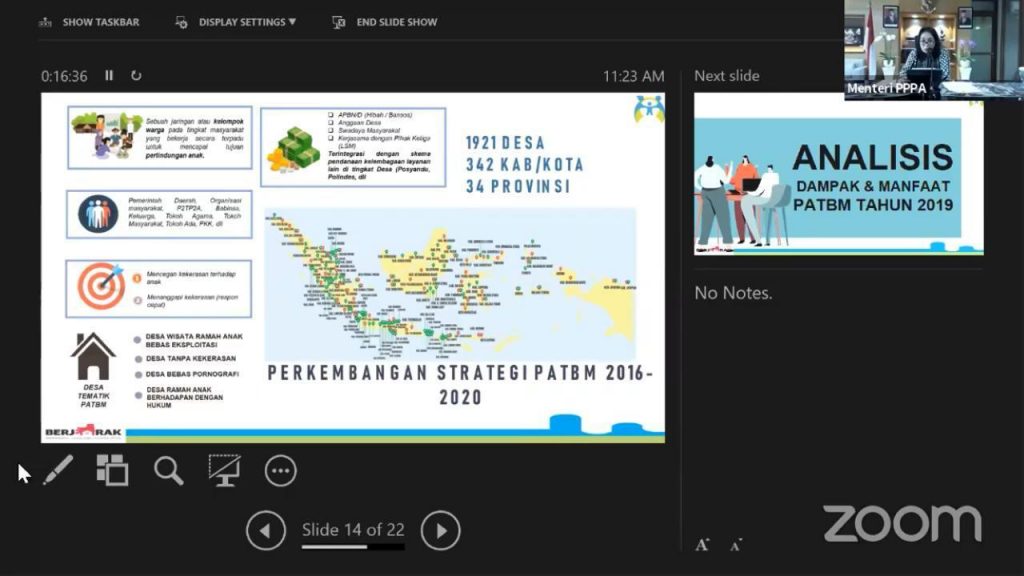Click the current PATBM map slide preview
1024x576 pixels.
click(x=352, y=267)
